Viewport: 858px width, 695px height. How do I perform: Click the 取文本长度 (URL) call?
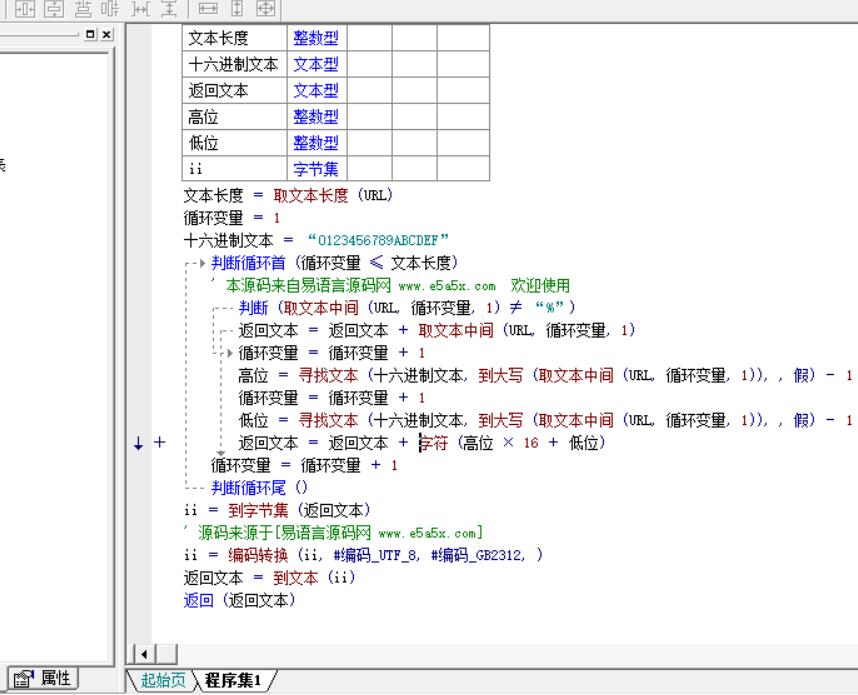click(x=333, y=195)
